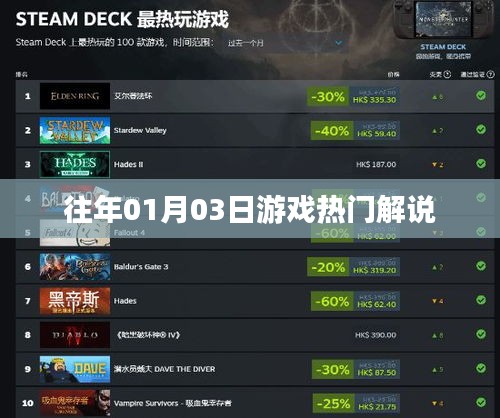Click the Steam Deck device image
The height and width of the screenshot is (418, 500).
click(443, 20)
